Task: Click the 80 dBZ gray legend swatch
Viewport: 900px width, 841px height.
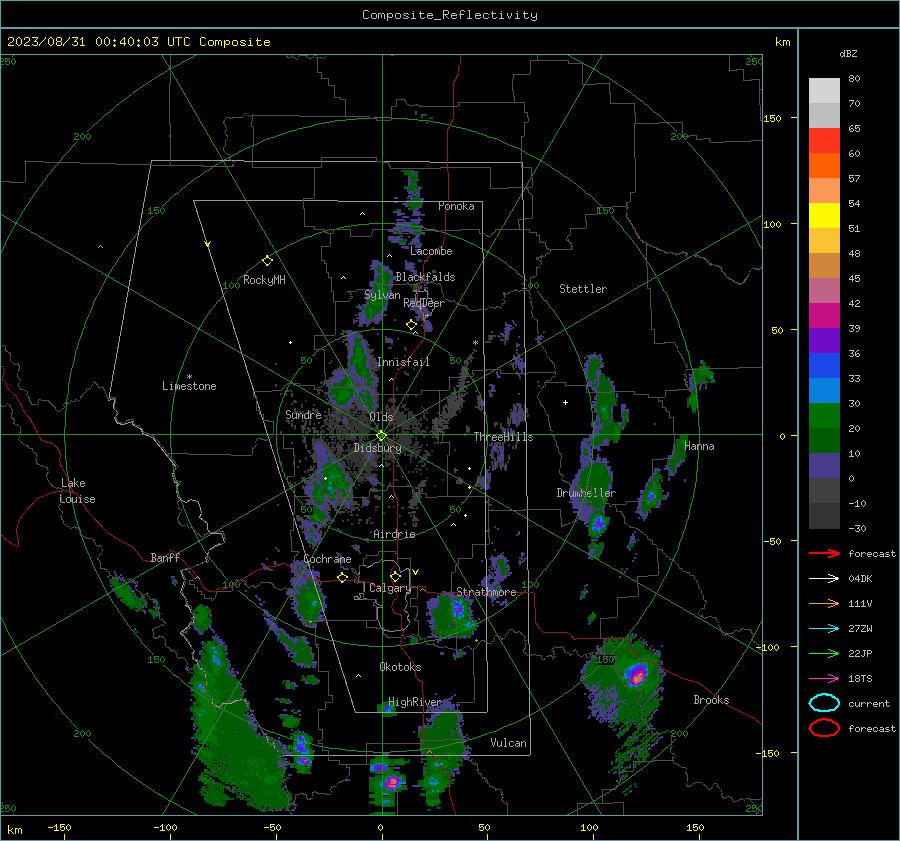Action: tap(824, 90)
